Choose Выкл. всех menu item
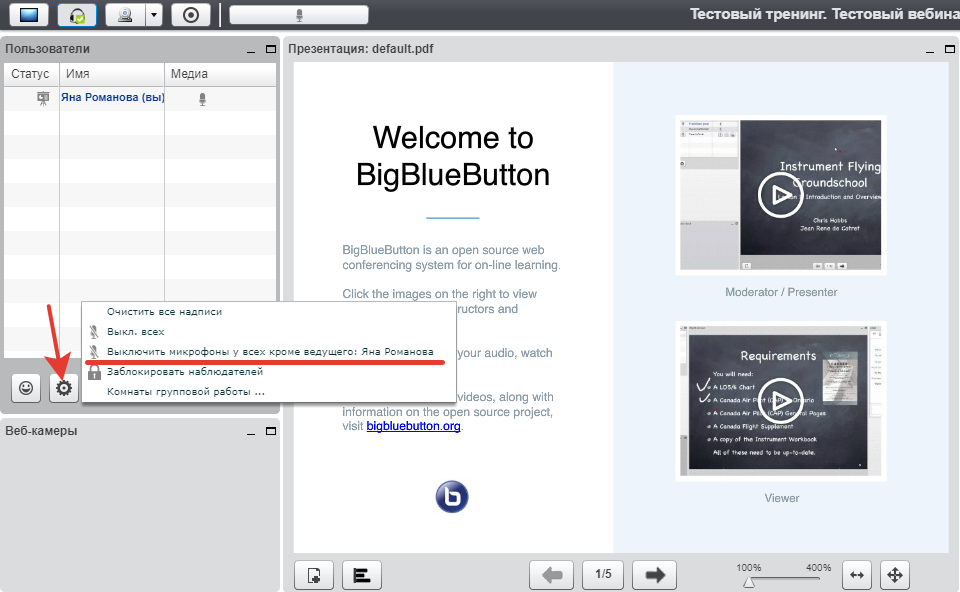Viewport: 960px width, 592px height. (269, 332)
